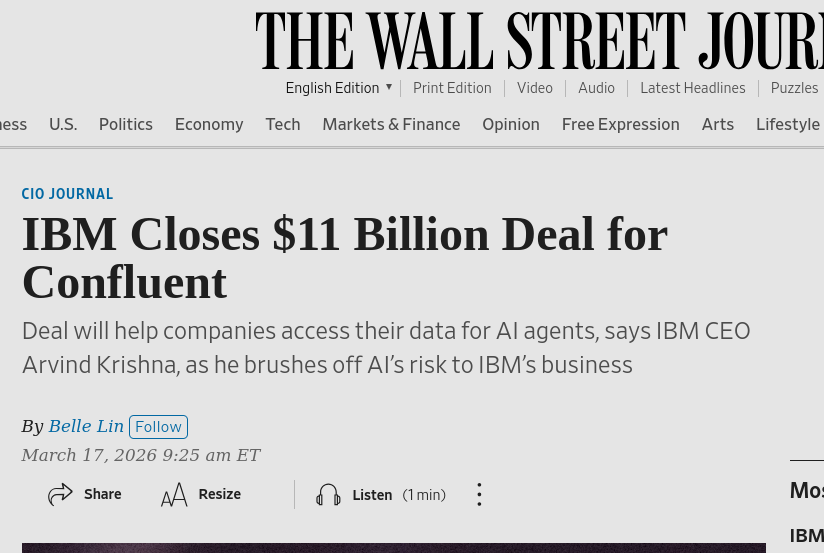The image size is (824, 553).
Task: Navigate to Markets & Finance
Action: (391, 124)
